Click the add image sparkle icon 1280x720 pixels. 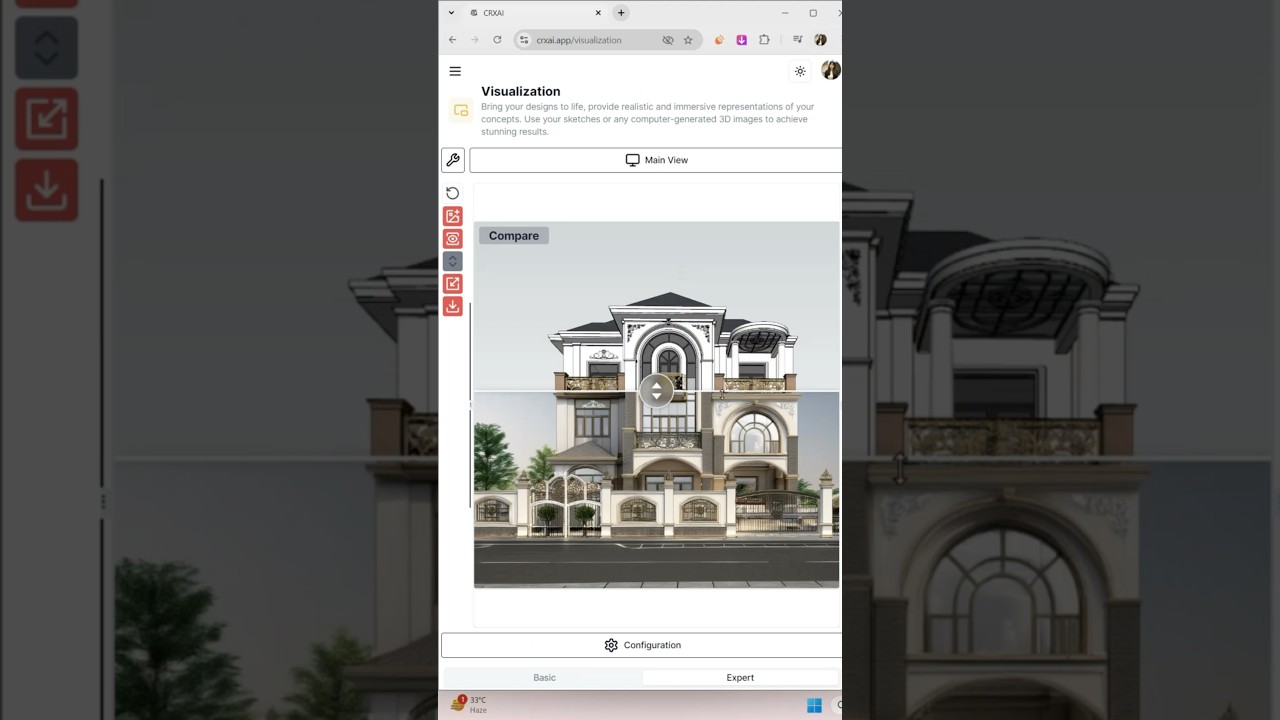453,216
